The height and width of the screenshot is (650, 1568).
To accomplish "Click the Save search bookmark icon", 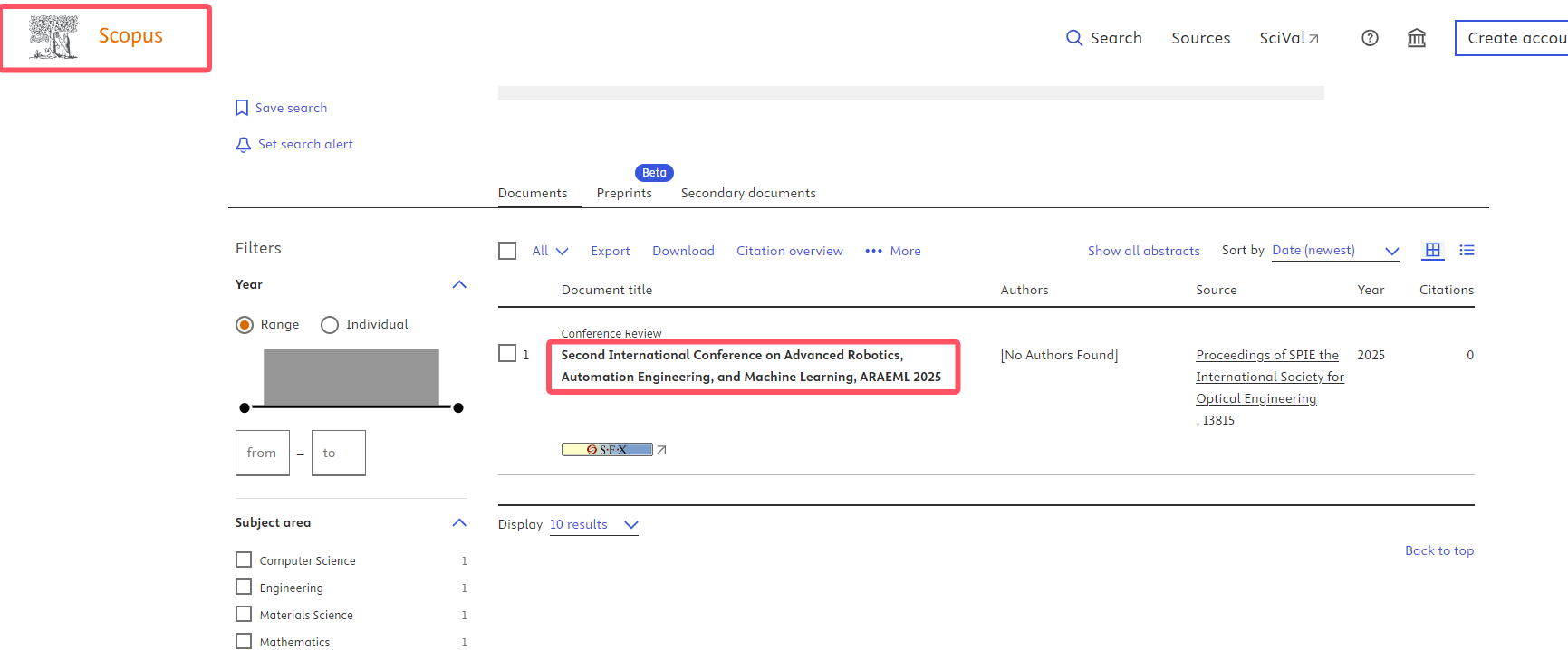I will pos(242,108).
